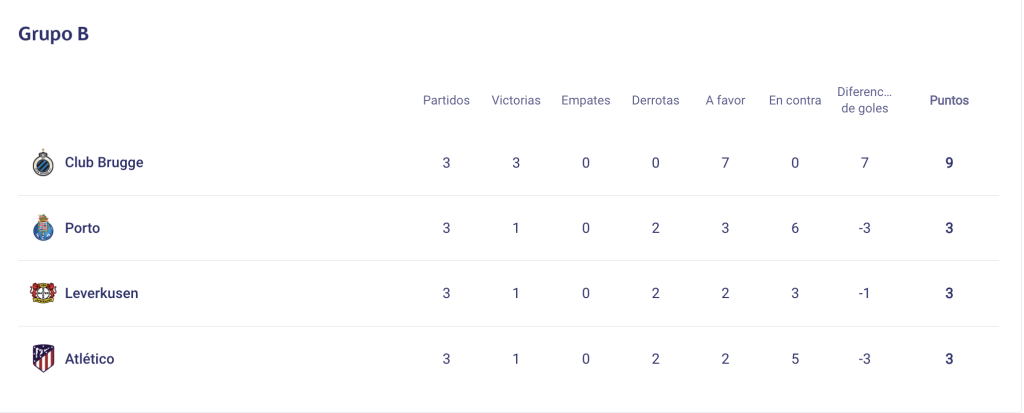Open the Club Brugge team link
Viewport: 1024px width, 413px height.
(x=104, y=162)
